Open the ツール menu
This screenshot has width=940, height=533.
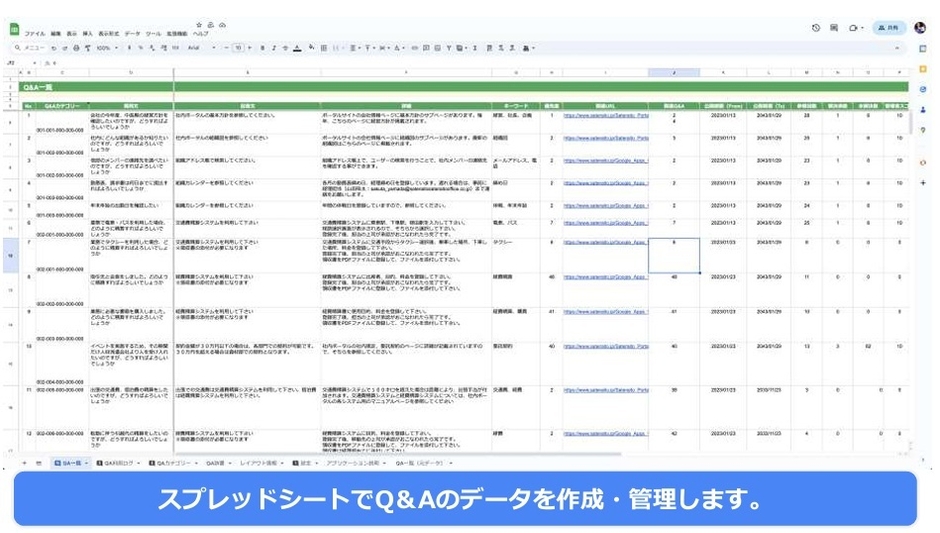[x=153, y=34]
